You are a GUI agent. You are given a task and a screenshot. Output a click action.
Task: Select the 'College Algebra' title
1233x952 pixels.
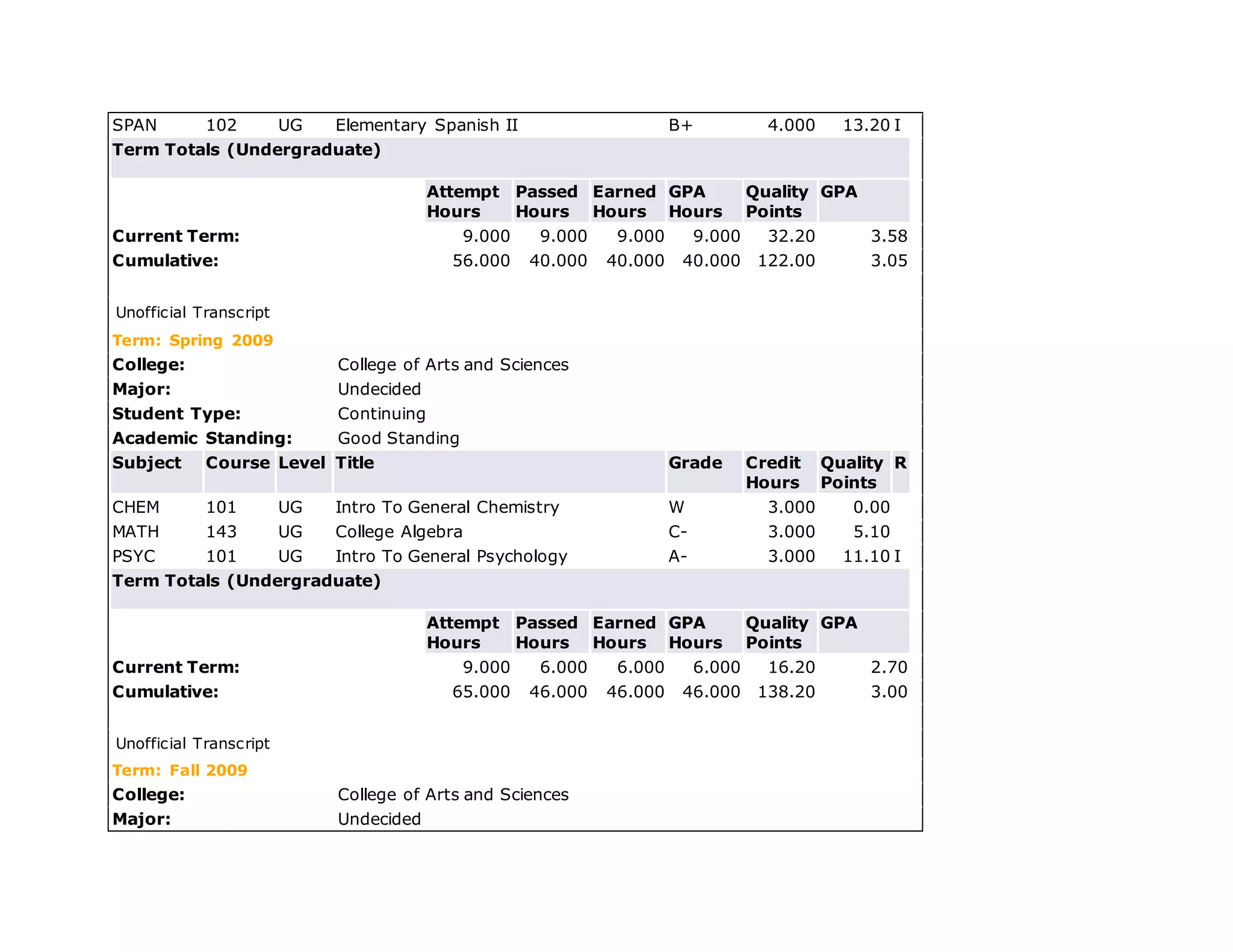[399, 532]
